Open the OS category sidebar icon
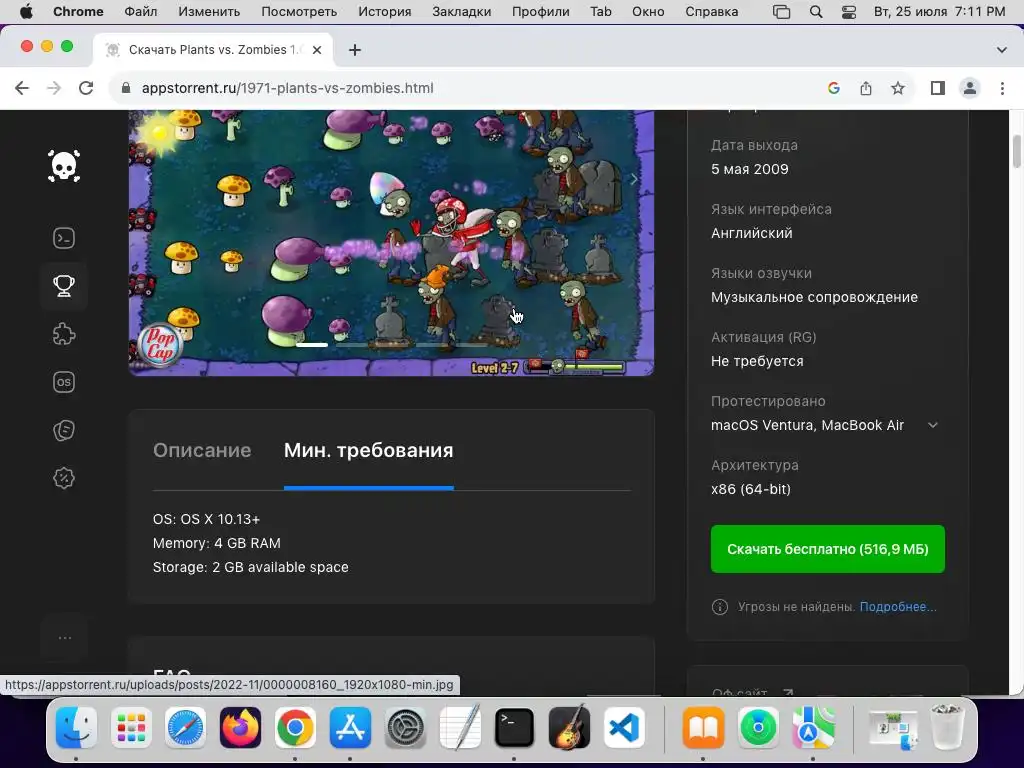The height and width of the screenshot is (768, 1024). point(64,382)
